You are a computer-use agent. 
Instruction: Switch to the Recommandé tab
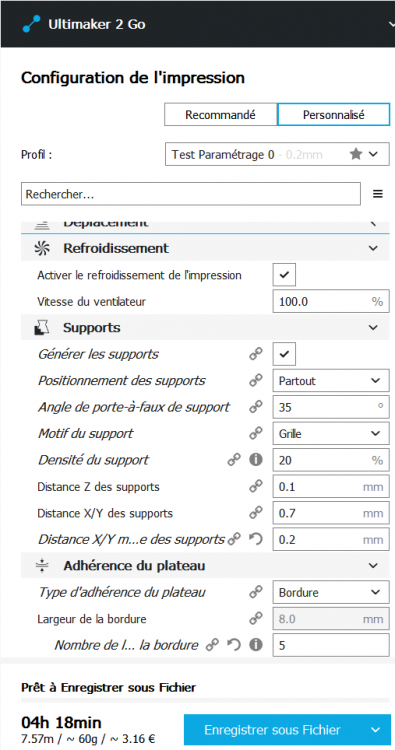pos(220,115)
